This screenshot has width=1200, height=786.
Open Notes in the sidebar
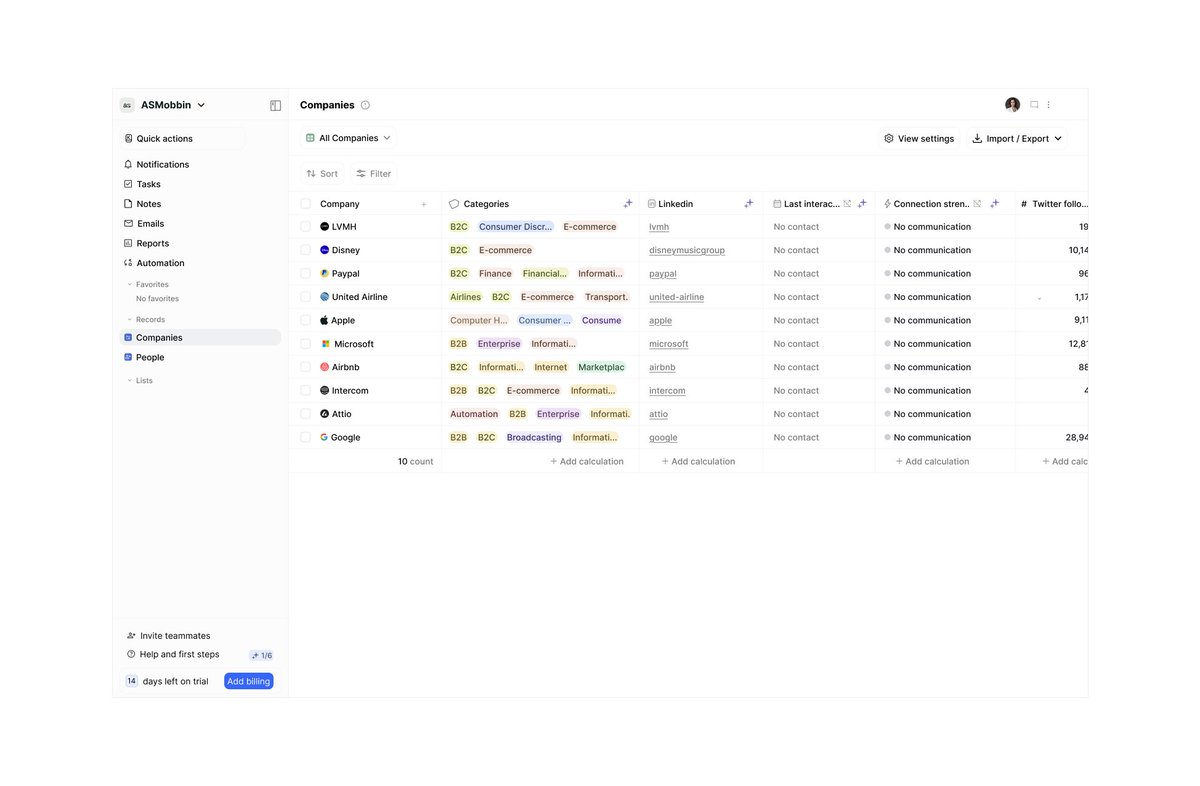(x=149, y=204)
